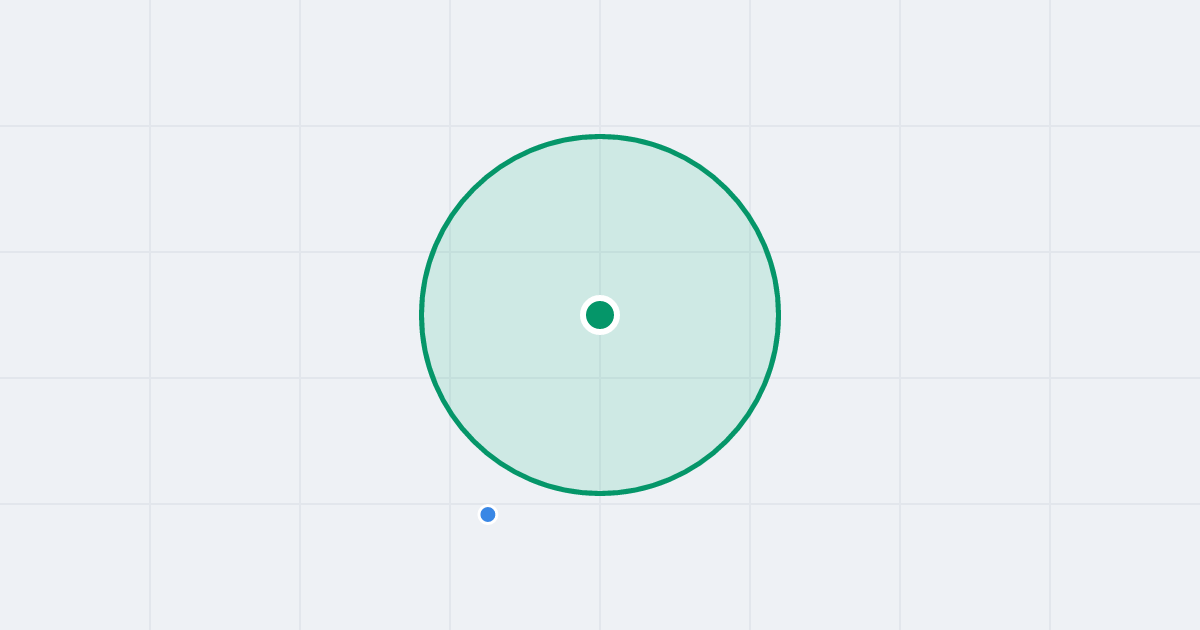The height and width of the screenshot is (630, 1200).
Task: Click the topmost point of the green circle outline
Action: (x=600, y=136)
